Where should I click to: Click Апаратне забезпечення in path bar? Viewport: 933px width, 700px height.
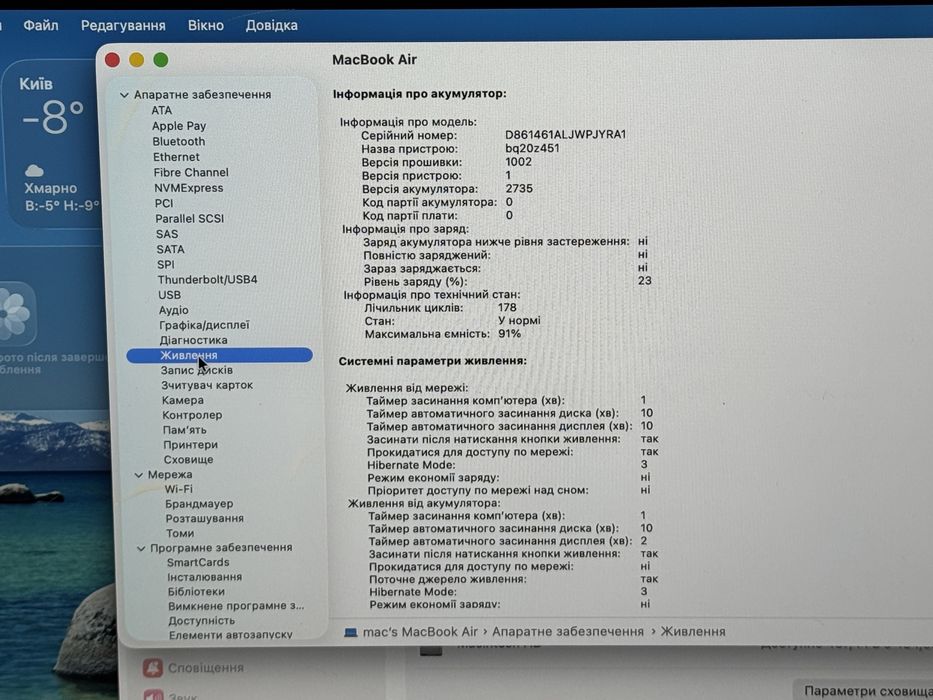[x=568, y=632]
